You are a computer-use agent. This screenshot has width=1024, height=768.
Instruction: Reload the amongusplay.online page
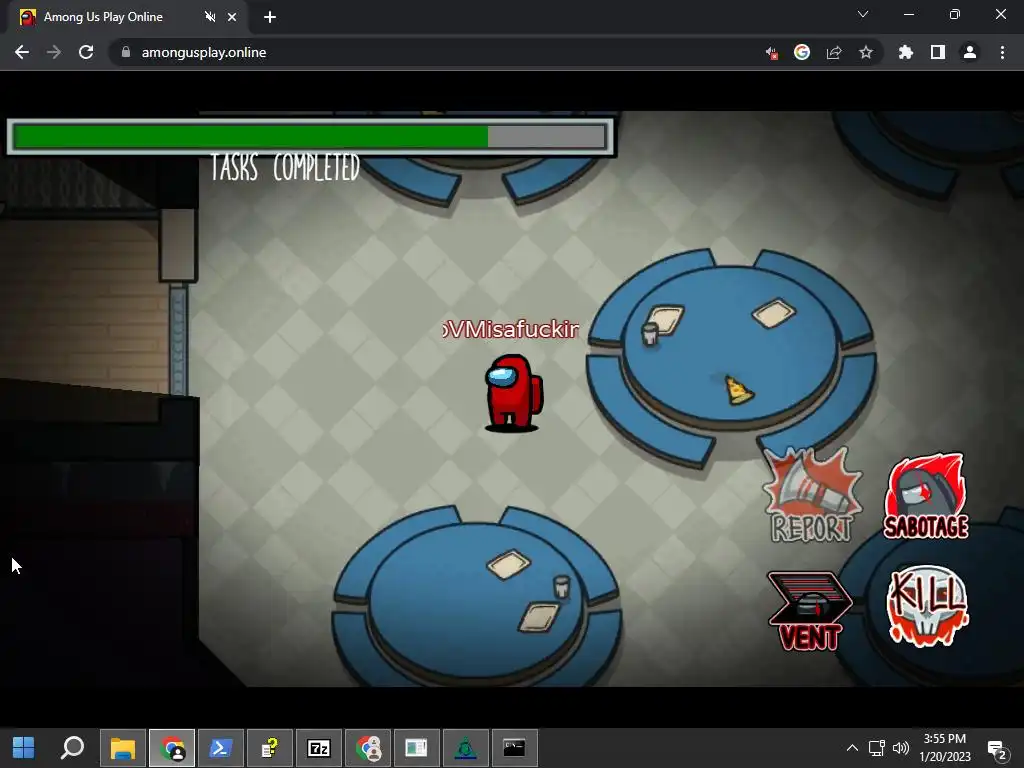pyautogui.click(x=86, y=52)
